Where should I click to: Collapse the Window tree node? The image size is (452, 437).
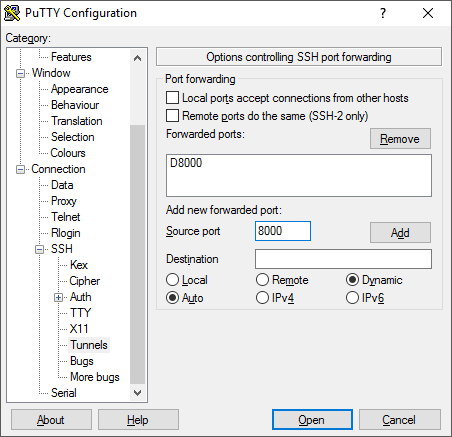tap(20, 73)
